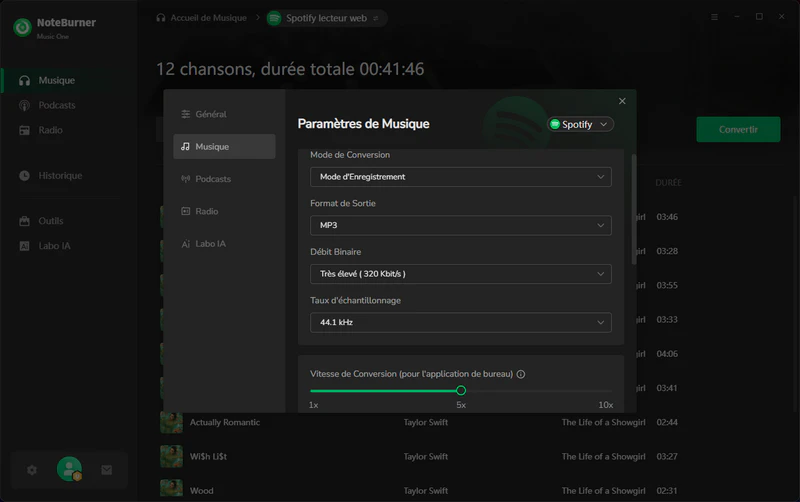The width and height of the screenshot is (800, 502).
Task: Expand the Débit Binaire dropdown
Action: pyautogui.click(x=460, y=274)
